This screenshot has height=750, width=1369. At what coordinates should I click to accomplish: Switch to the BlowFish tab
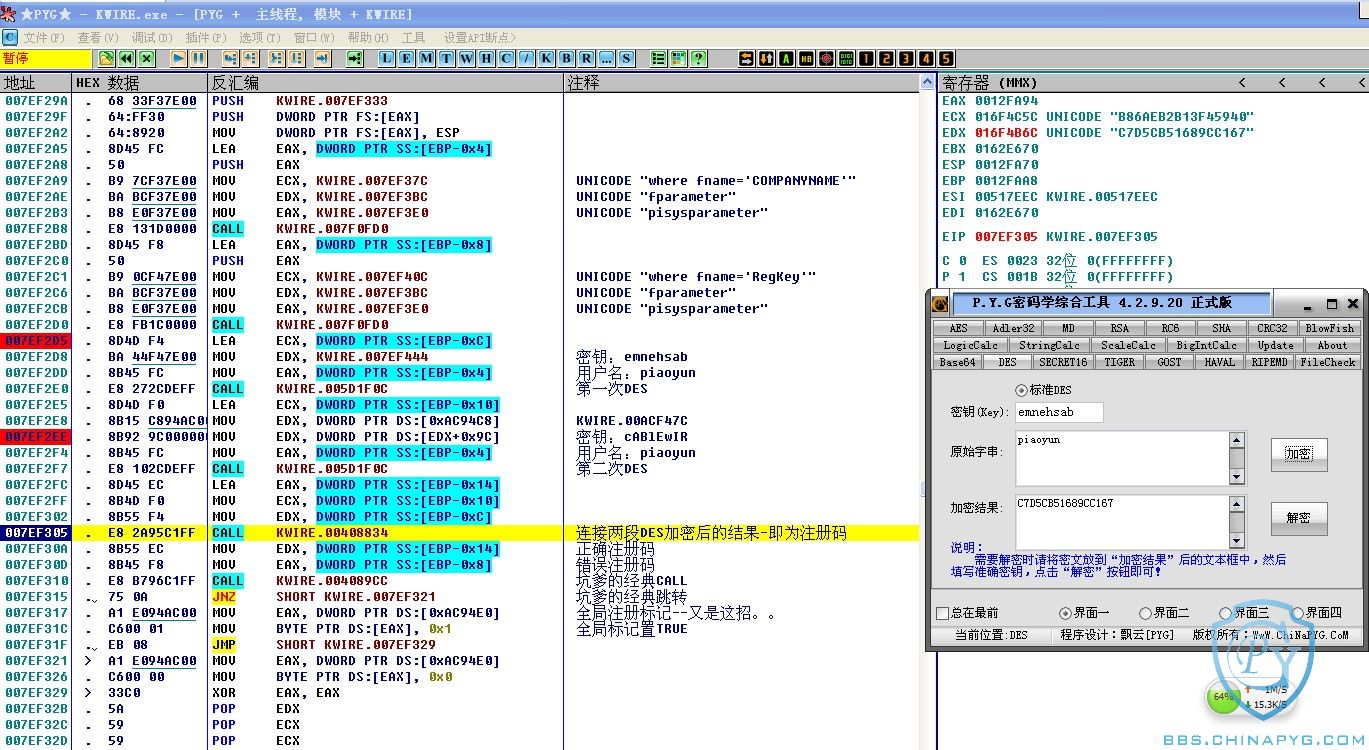[1329, 328]
